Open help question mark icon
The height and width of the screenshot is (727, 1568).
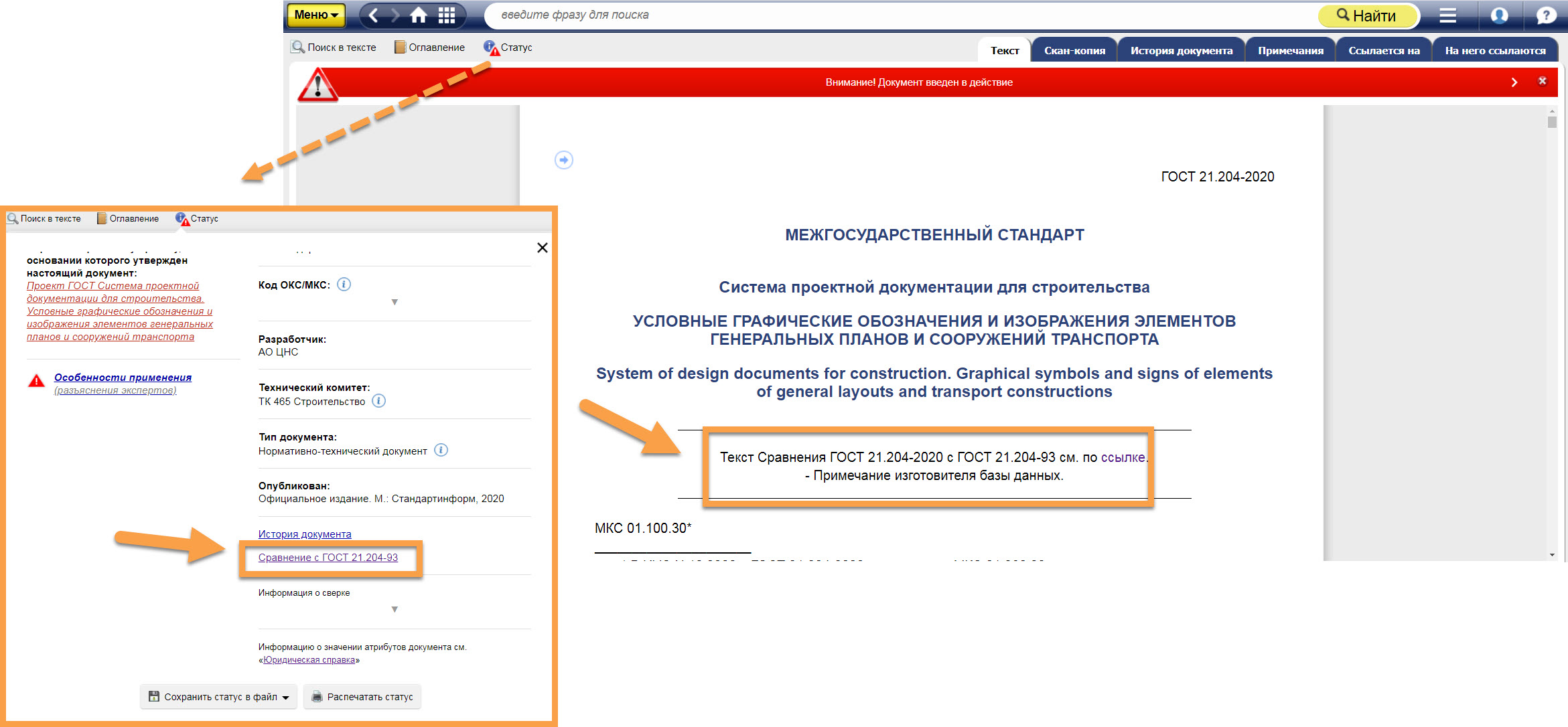pyautogui.click(x=1546, y=15)
